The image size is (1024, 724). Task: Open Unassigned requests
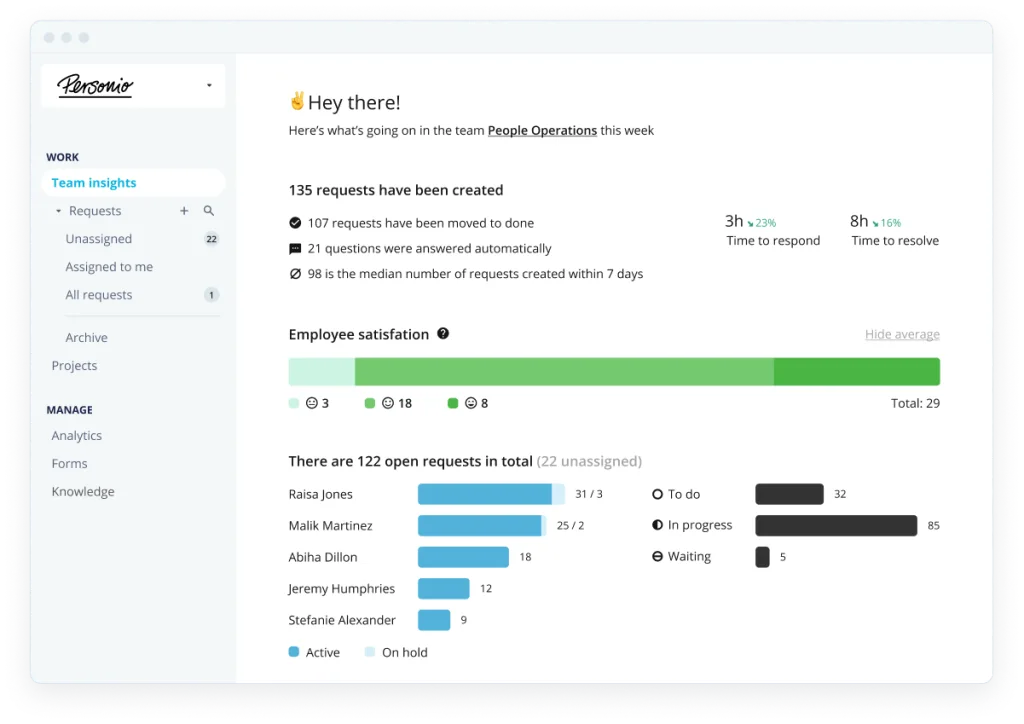pyautogui.click(x=99, y=239)
